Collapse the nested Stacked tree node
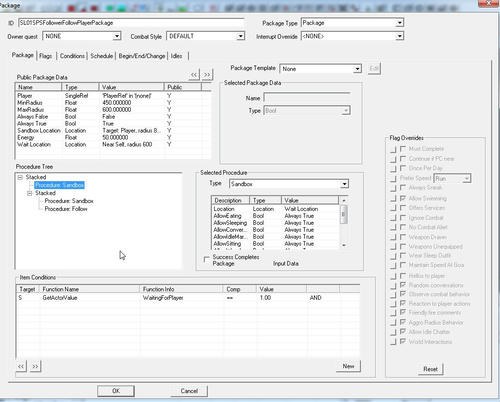The height and width of the screenshot is (402, 500). [x=30, y=193]
